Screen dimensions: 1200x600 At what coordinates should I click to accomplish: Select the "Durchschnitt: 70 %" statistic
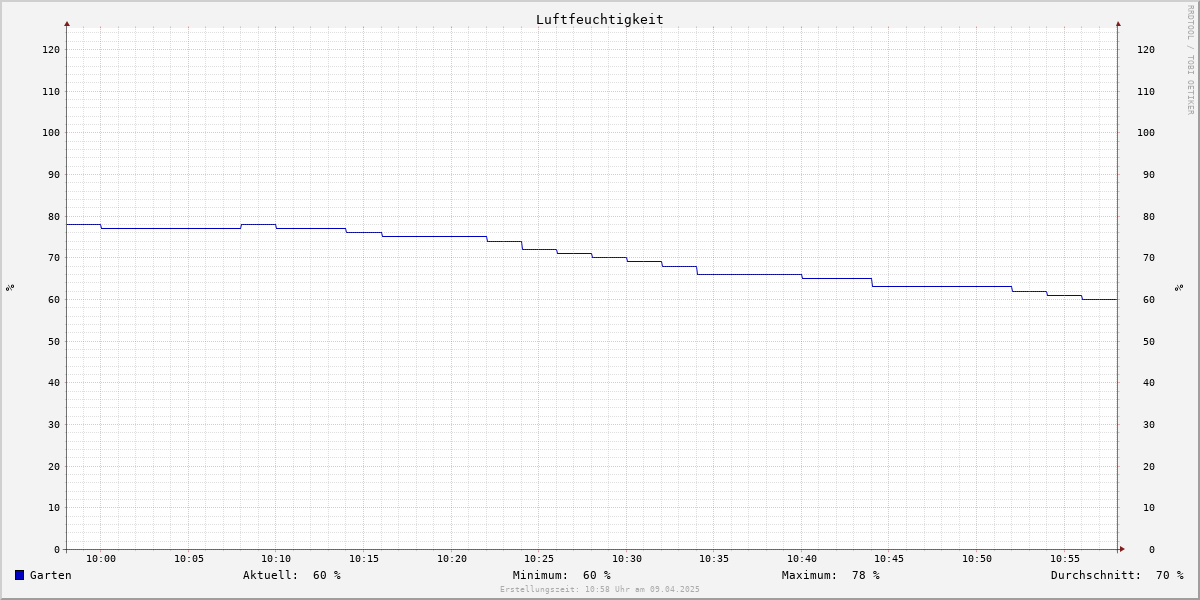(1117, 575)
